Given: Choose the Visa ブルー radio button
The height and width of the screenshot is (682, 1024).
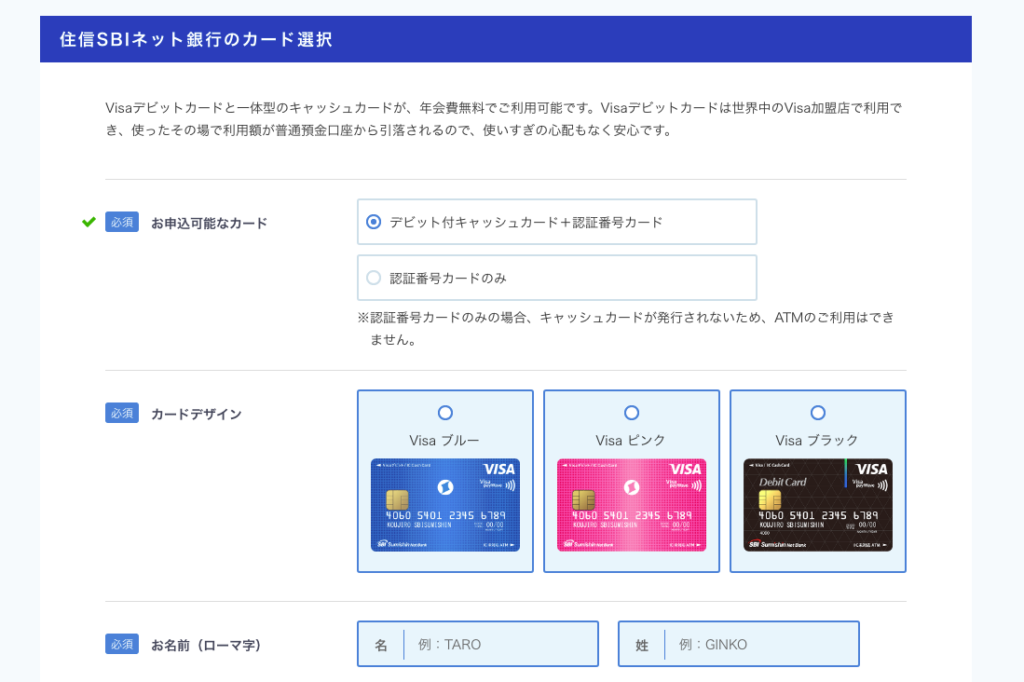Looking at the screenshot, I should pyautogui.click(x=445, y=413).
